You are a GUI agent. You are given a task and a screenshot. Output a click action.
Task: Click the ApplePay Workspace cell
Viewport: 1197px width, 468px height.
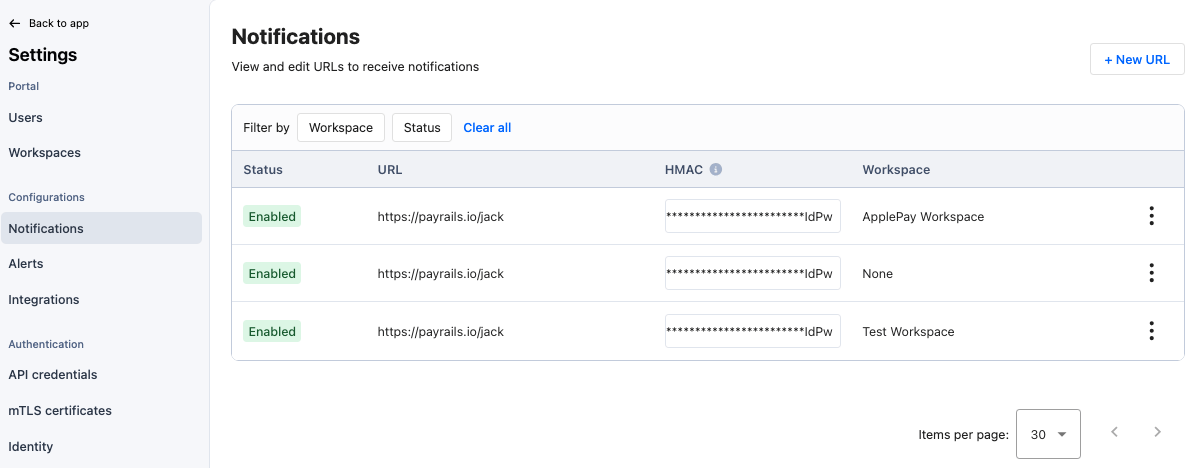(923, 217)
